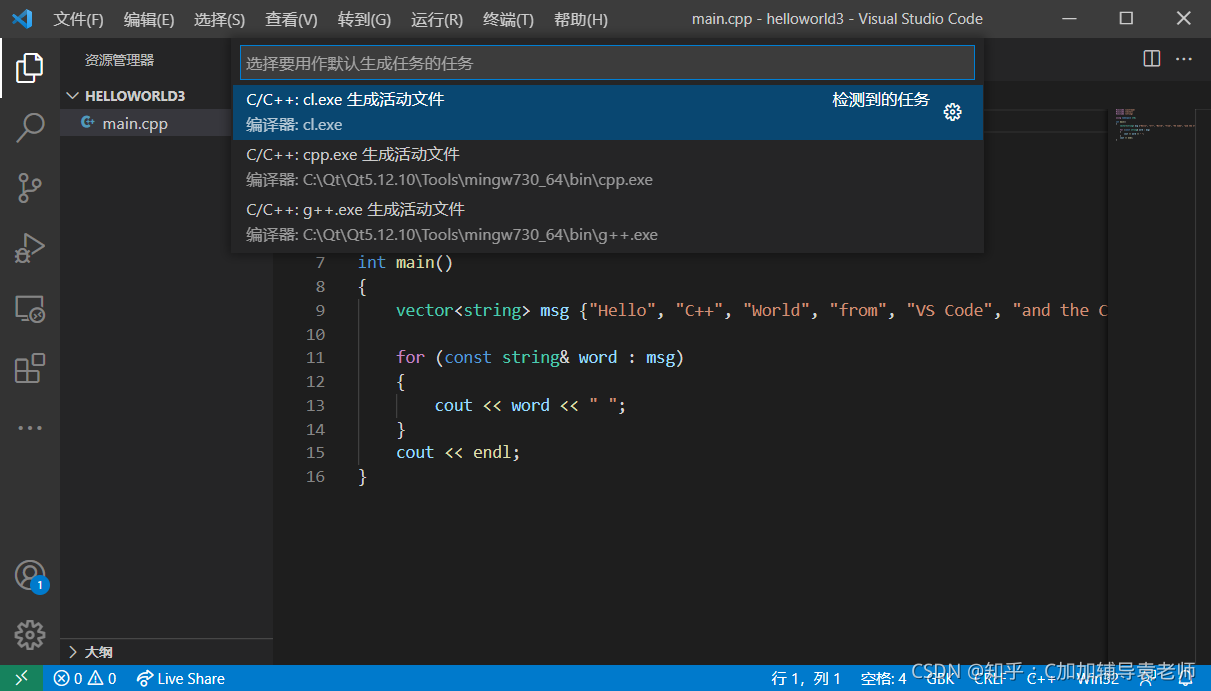Show additional views ellipsis in activity bar
This screenshot has height=691, width=1211.
(x=30, y=428)
